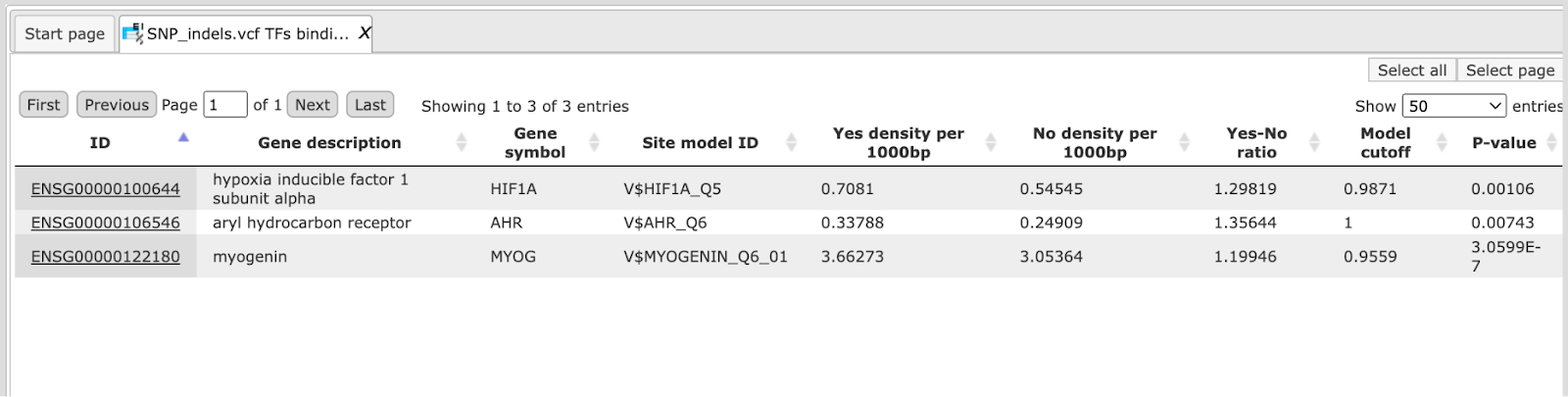Click the Select page button
1568x397 pixels.
point(1510,70)
